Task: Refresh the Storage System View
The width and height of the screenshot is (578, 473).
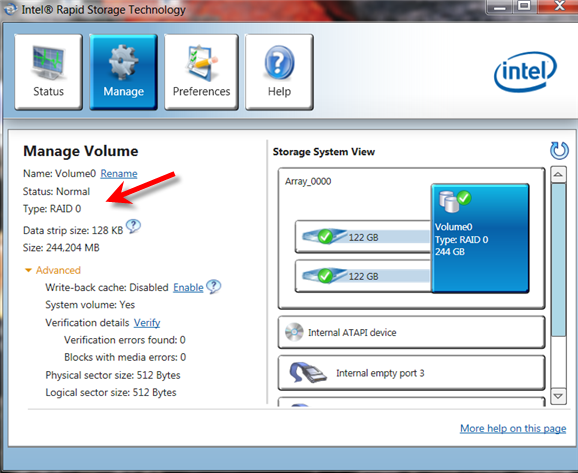Action: coord(559,150)
